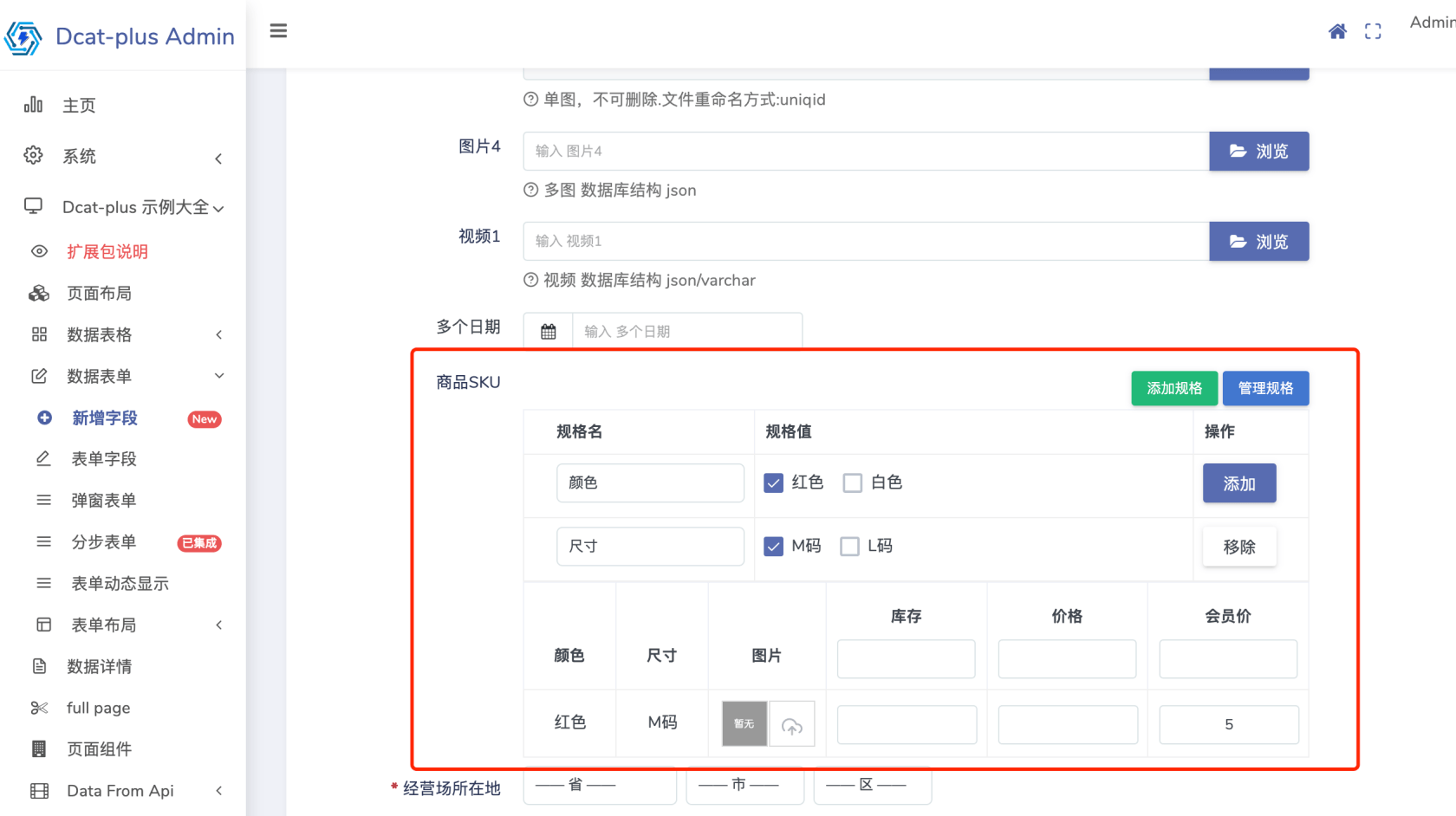Click the scissors icon beside full page
This screenshot has height=816, width=1456.
click(39, 708)
